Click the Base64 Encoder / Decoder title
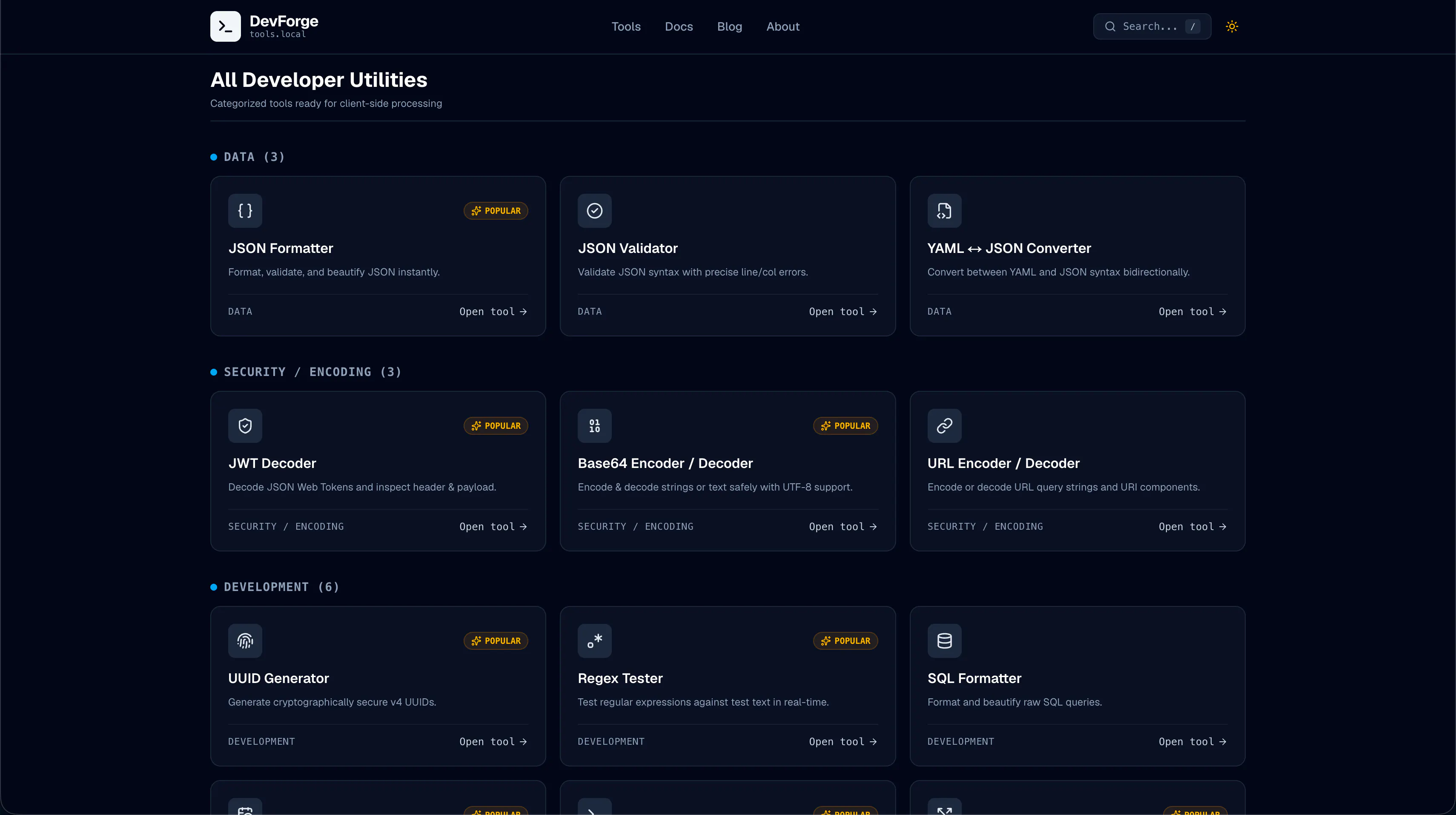The height and width of the screenshot is (815, 1456). [x=665, y=463]
